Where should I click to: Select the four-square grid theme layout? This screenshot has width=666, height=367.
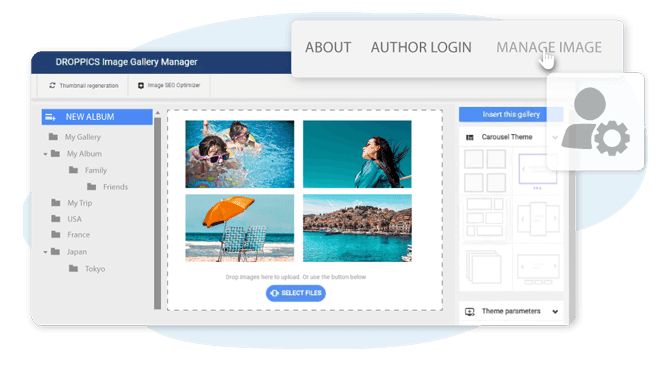(485, 171)
